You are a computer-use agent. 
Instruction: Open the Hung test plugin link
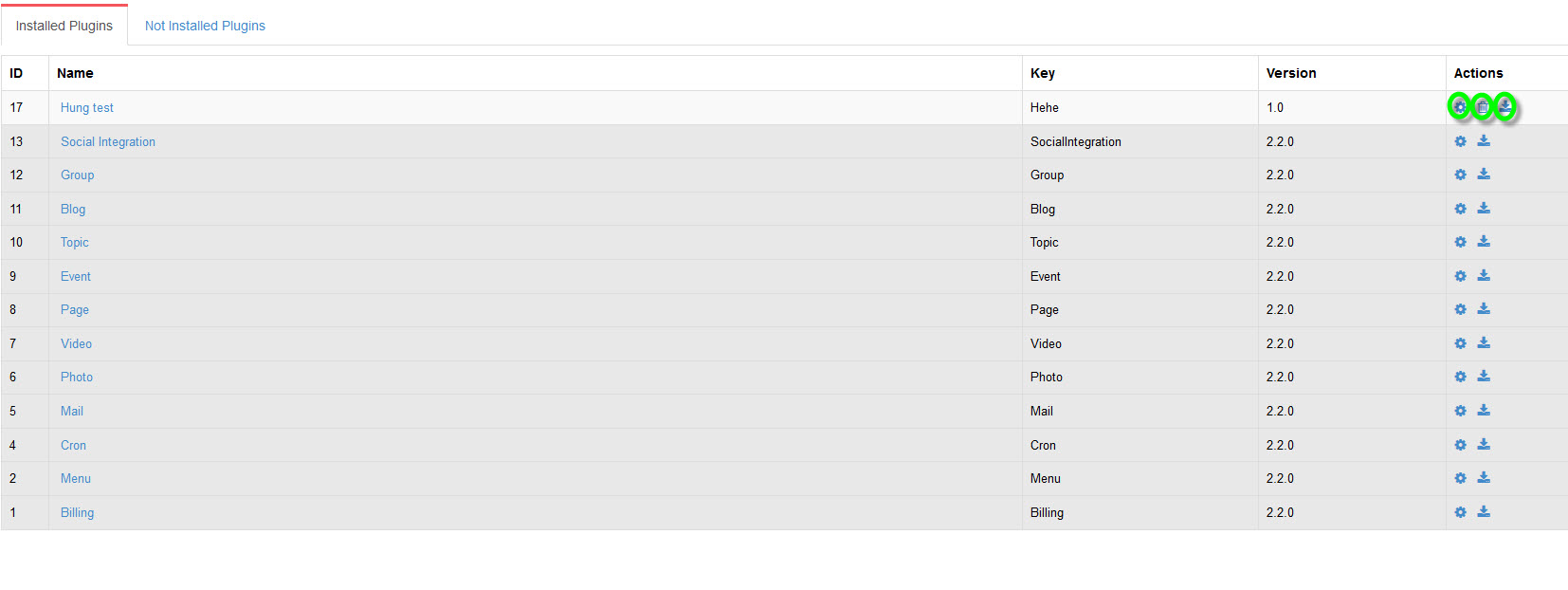[x=87, y=108]
